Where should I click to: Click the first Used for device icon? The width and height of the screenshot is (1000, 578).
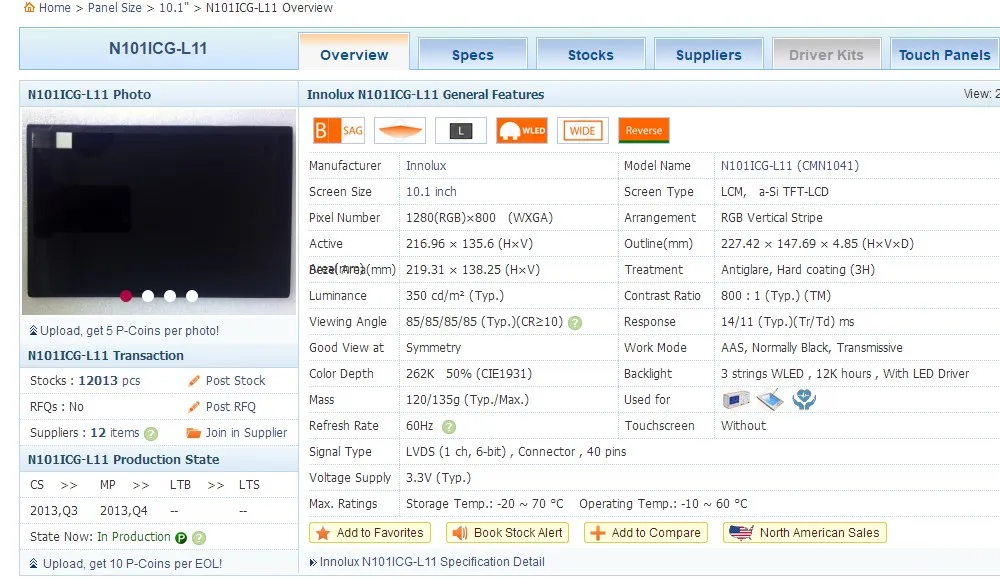[735, 400]
